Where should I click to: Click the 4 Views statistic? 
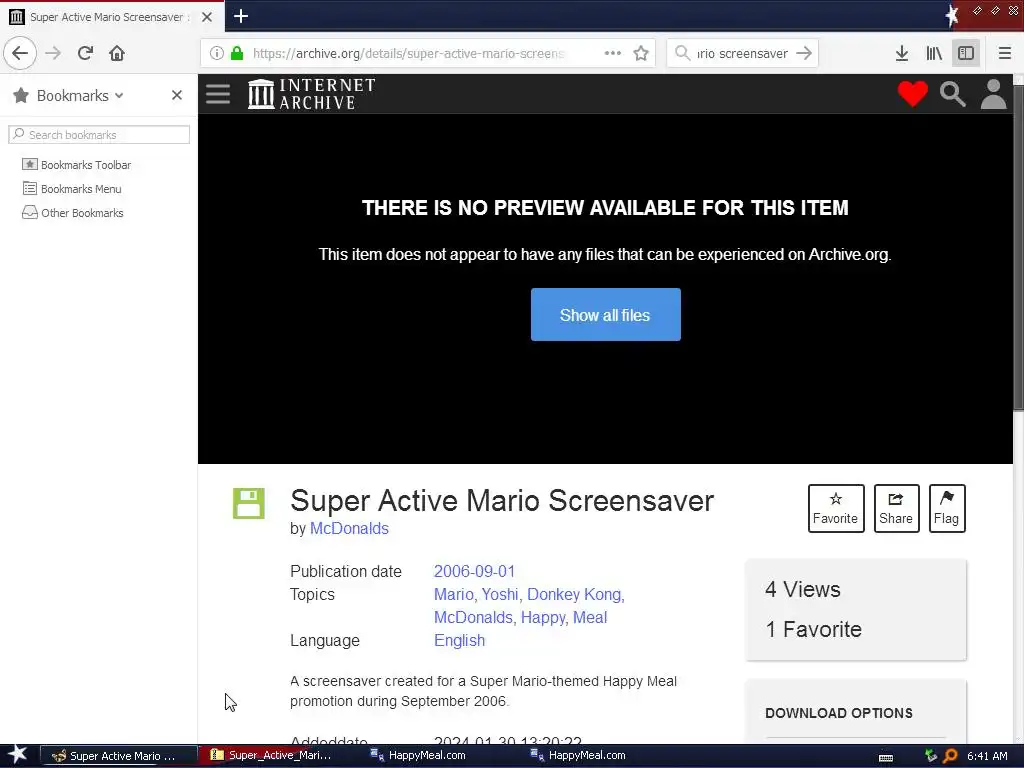803,589
